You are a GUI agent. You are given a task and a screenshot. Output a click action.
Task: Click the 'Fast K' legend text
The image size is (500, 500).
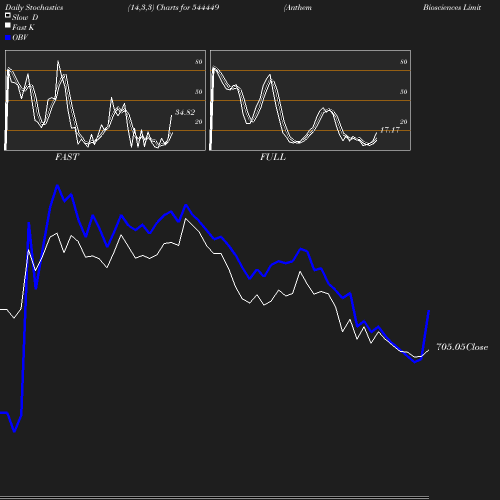(23, 27)
